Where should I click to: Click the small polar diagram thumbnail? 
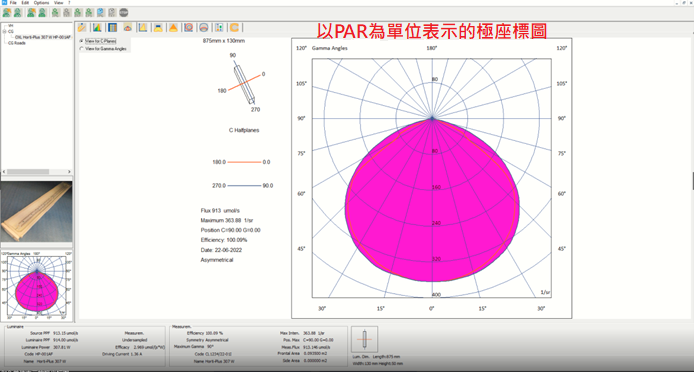click(x=36, y=286)
